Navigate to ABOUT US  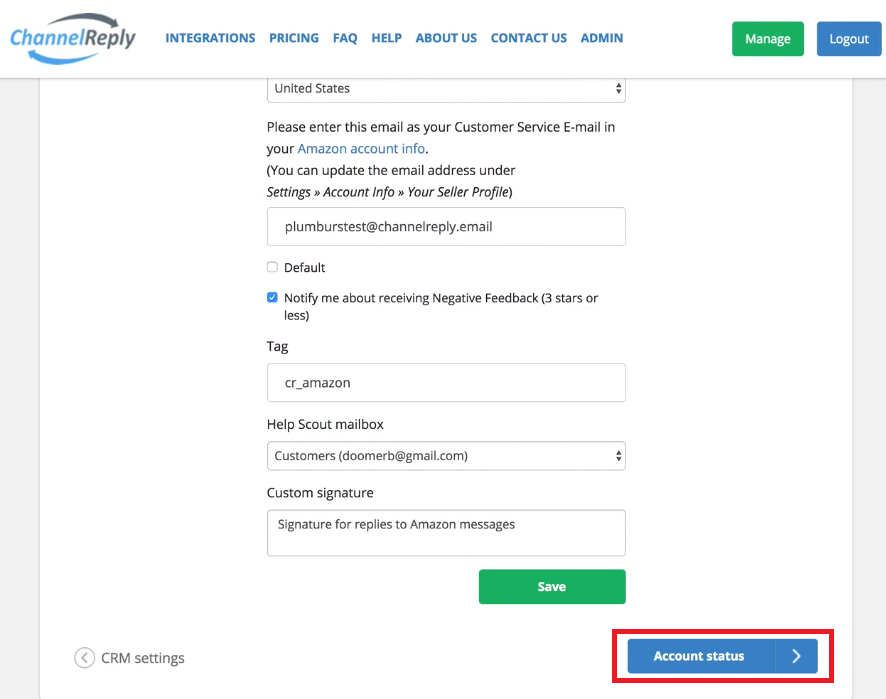click(x=446, y=38)
